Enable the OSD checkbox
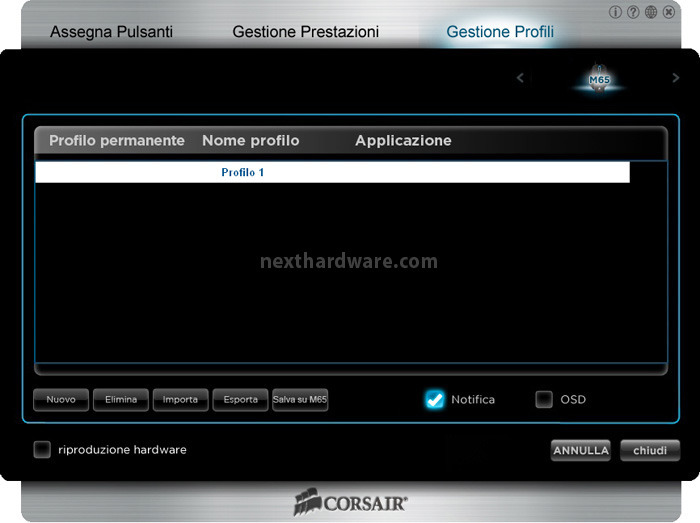 click(544, 399)
